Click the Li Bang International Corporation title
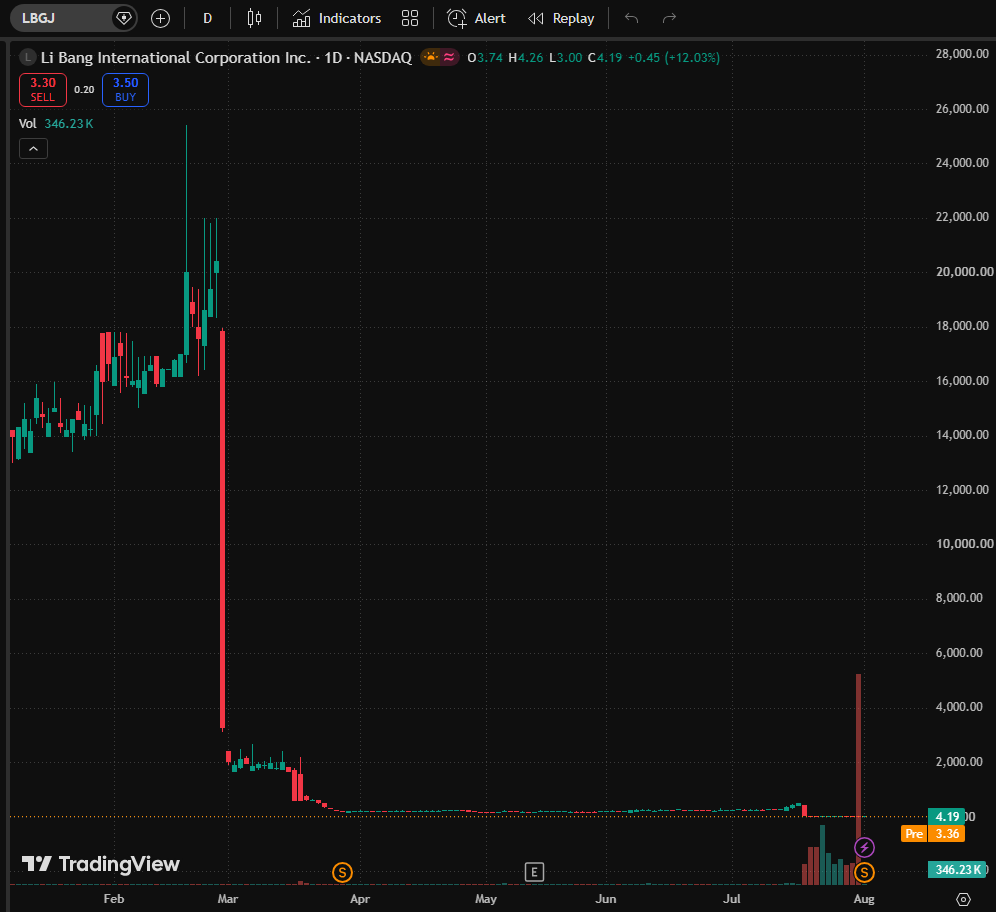Screen dimensions: 996x912 (x=176, y=58)
